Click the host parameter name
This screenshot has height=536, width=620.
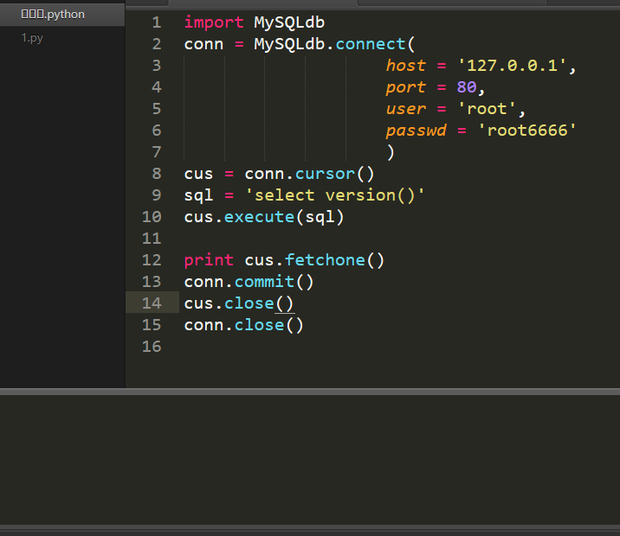406,65
